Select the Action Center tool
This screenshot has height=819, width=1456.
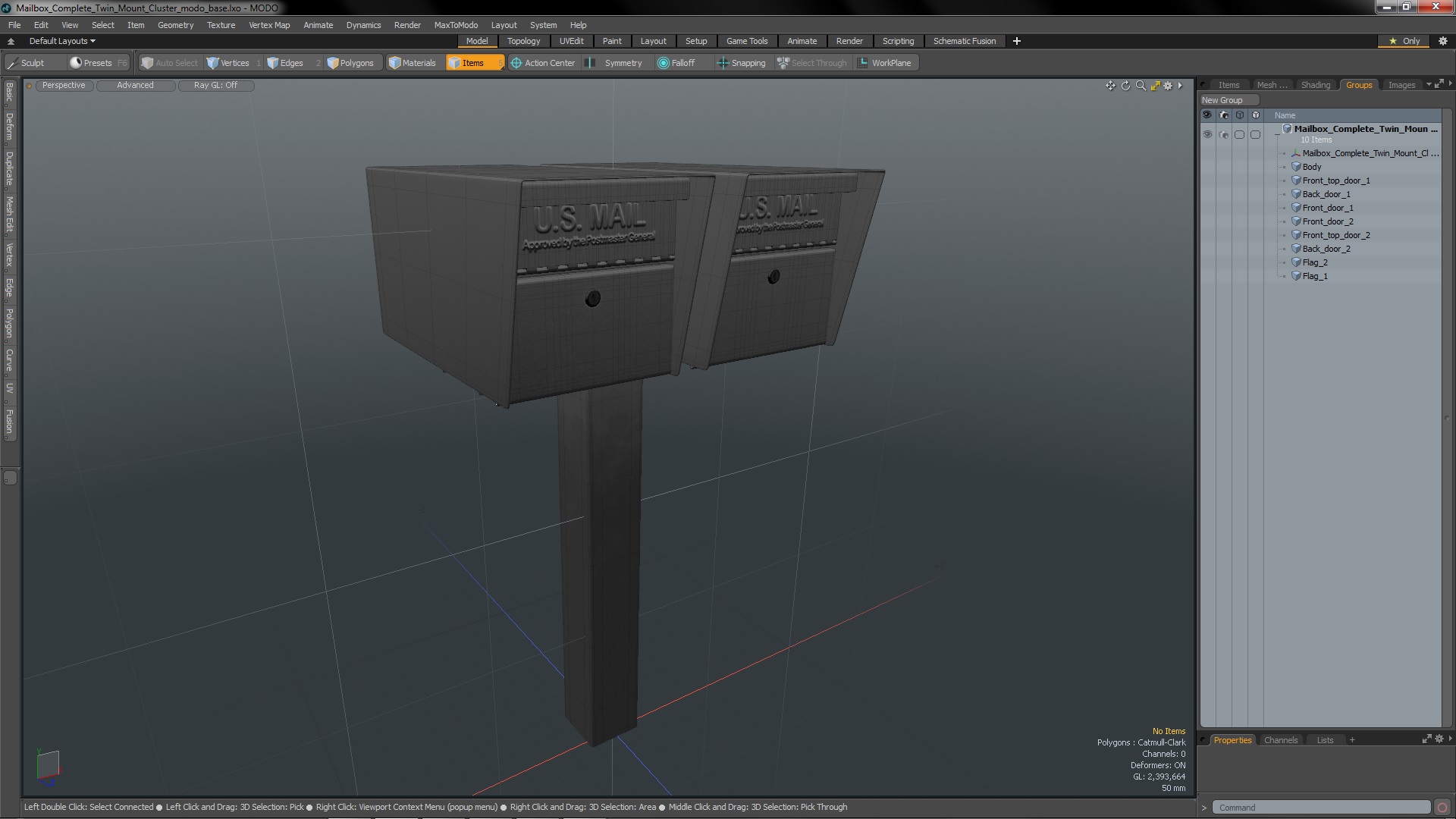point(543,63)
